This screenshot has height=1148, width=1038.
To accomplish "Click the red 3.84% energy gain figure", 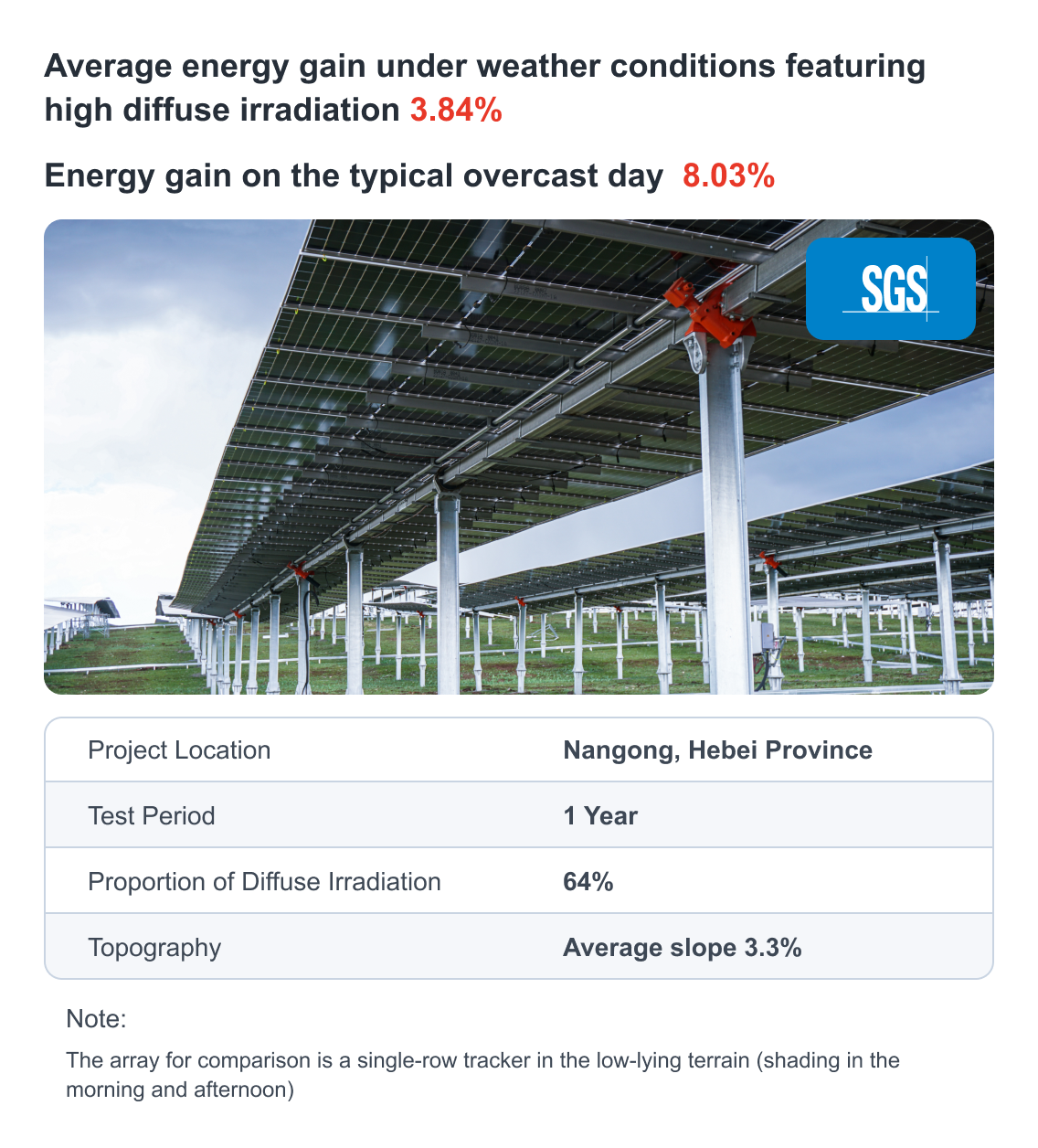I will pyautogui.click(x=456, y=111).
